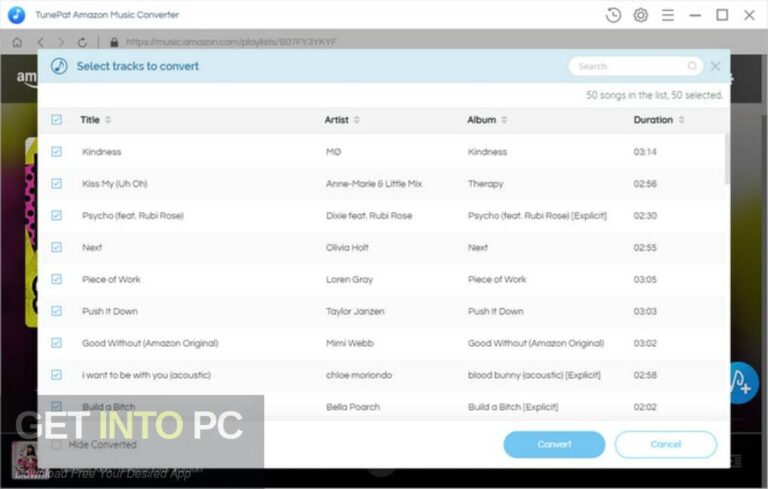768x489 pixels.
Task: Click the track list vertical scrollbar
Action: (x=726, y=159)
